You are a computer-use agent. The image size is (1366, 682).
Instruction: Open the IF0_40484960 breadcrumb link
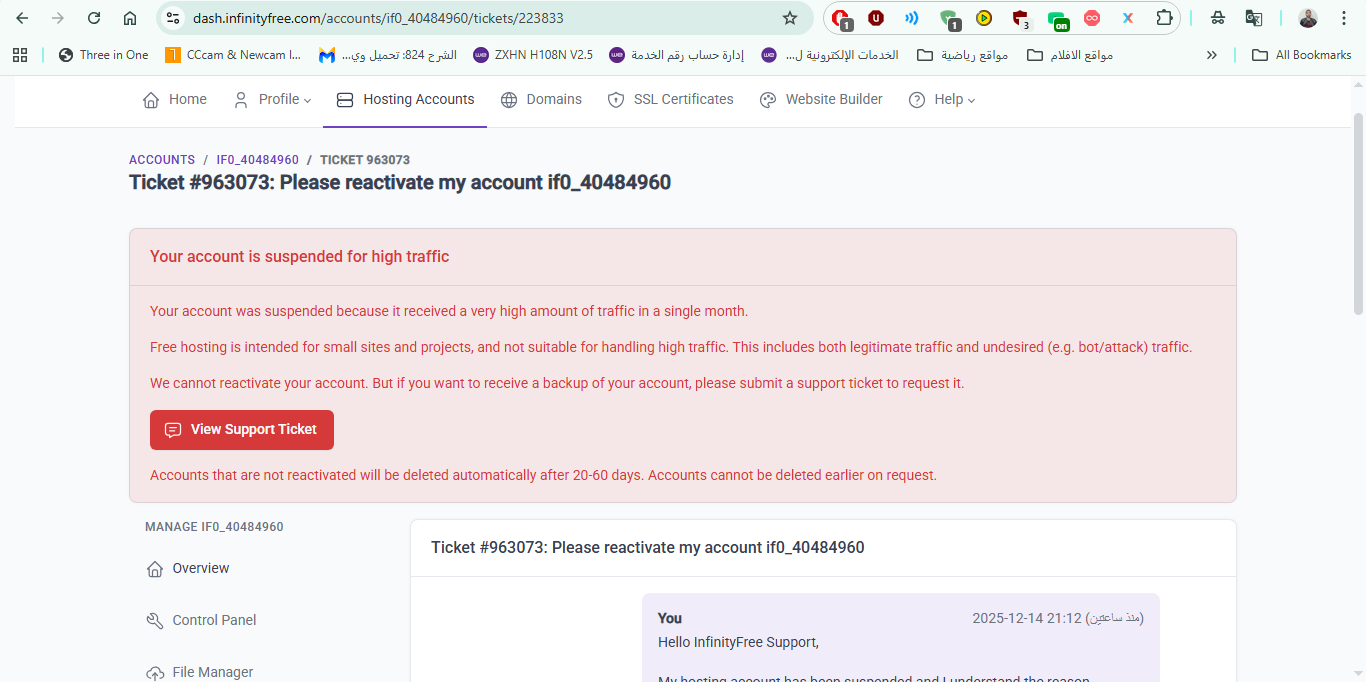[x=257, y=160]
